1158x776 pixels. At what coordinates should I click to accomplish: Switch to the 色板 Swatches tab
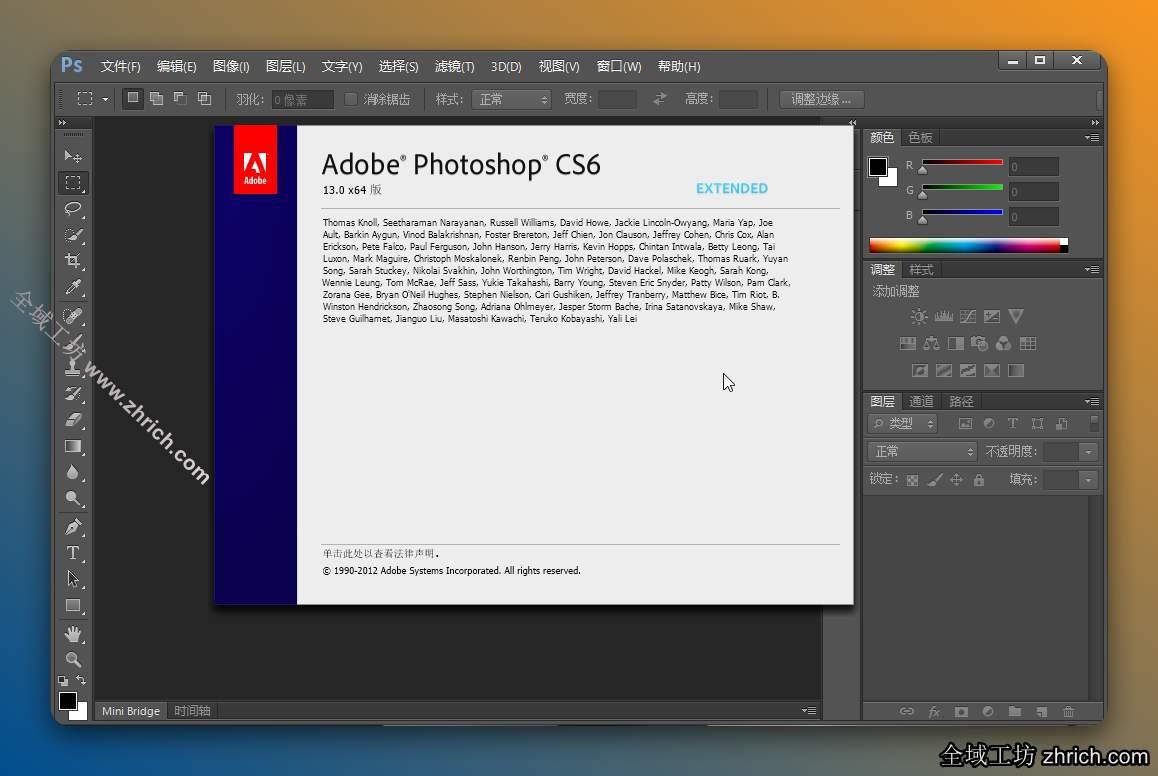(x=920, y=137)
